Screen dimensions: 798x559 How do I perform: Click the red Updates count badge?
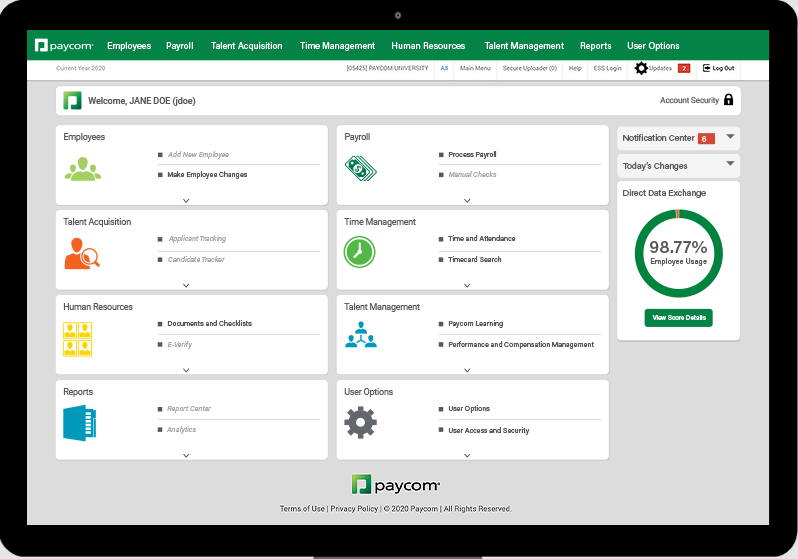684,68
